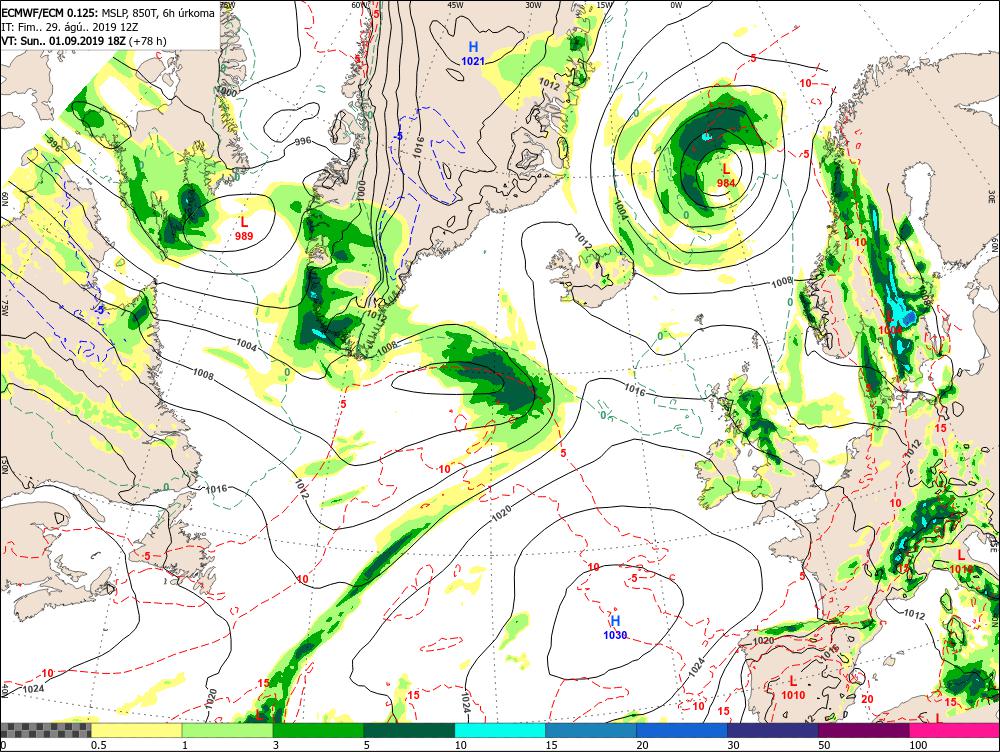Click the '50' legend scale value

tap(824, 745)
